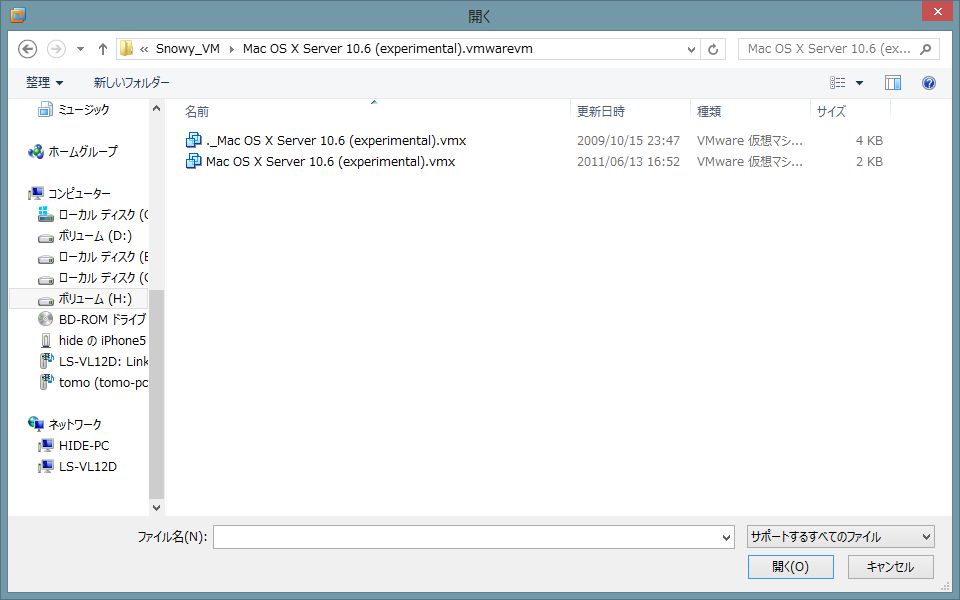
Task: Click icon of the 2 KB vmx file
Action: [193, 161]
